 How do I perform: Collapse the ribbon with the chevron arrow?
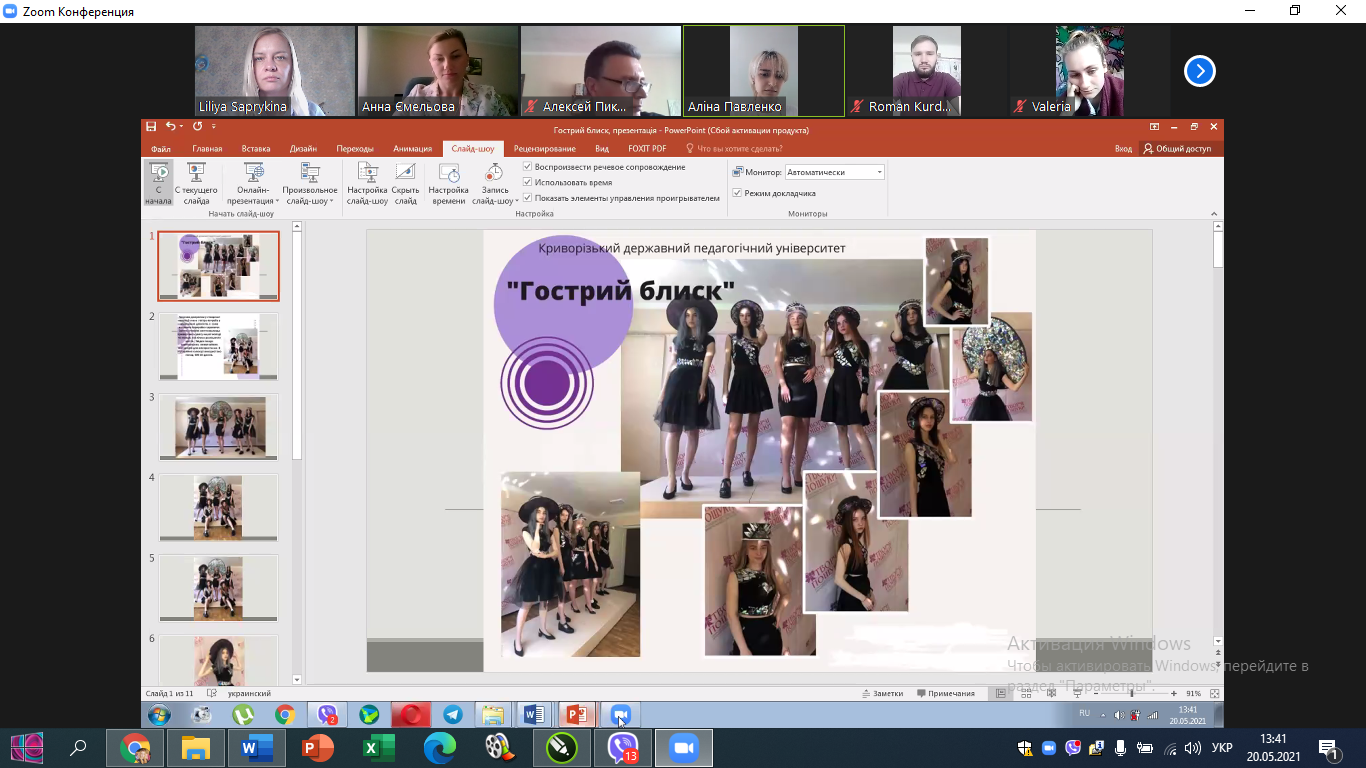(x=1214, y=213)
